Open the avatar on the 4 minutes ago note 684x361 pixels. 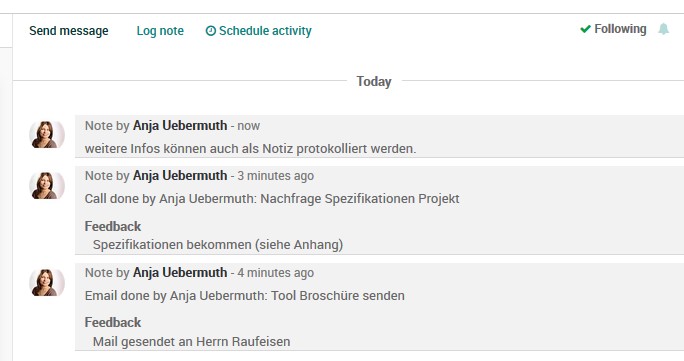point(47,283)
